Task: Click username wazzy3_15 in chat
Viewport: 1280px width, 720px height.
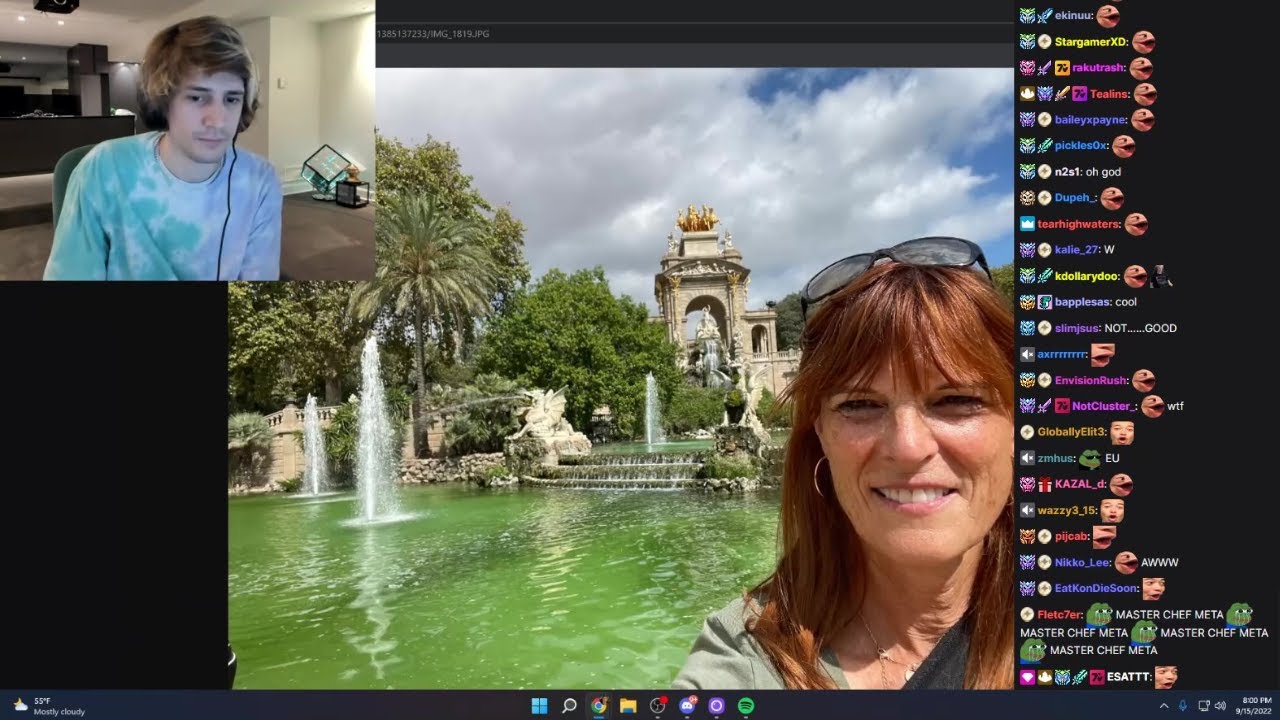Action: tap(1066, 510)
